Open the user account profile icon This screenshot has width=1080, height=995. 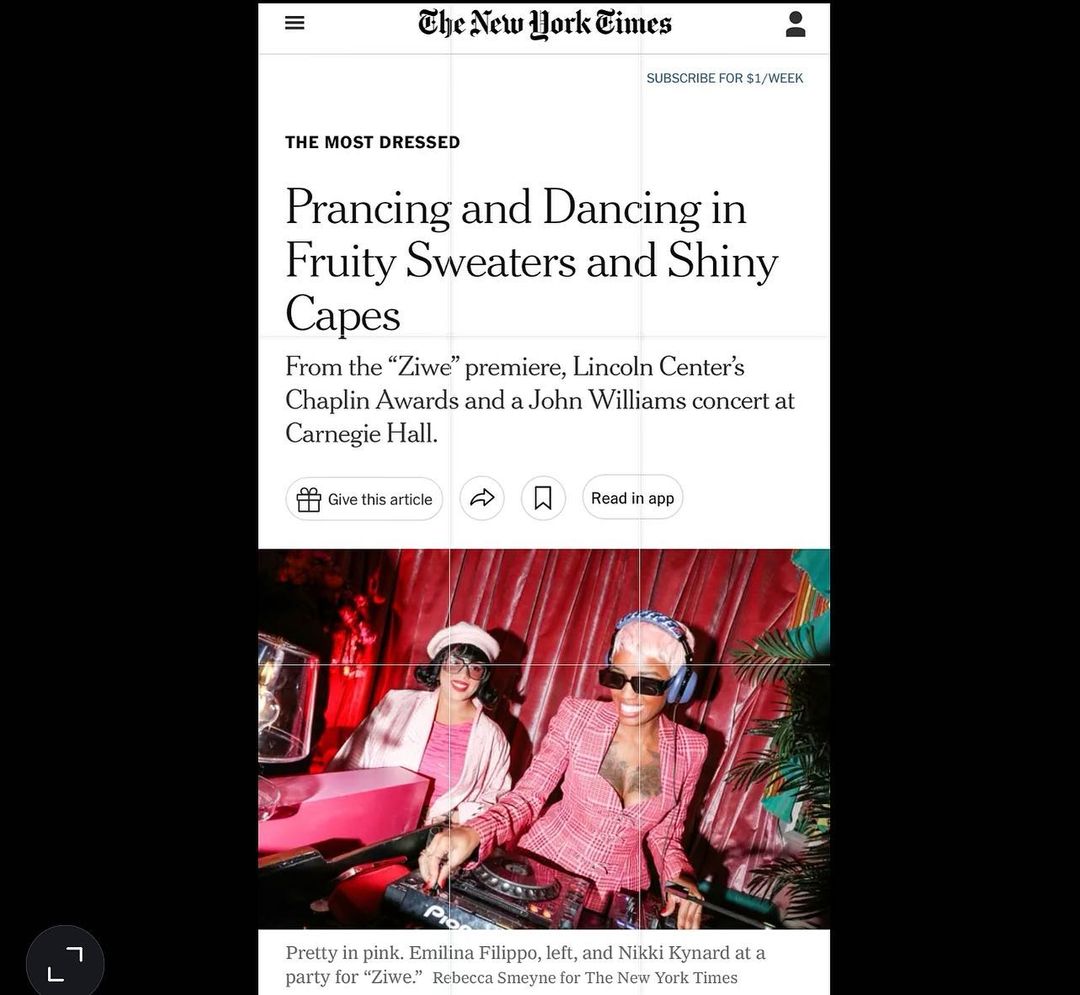[x=796, y=24]
